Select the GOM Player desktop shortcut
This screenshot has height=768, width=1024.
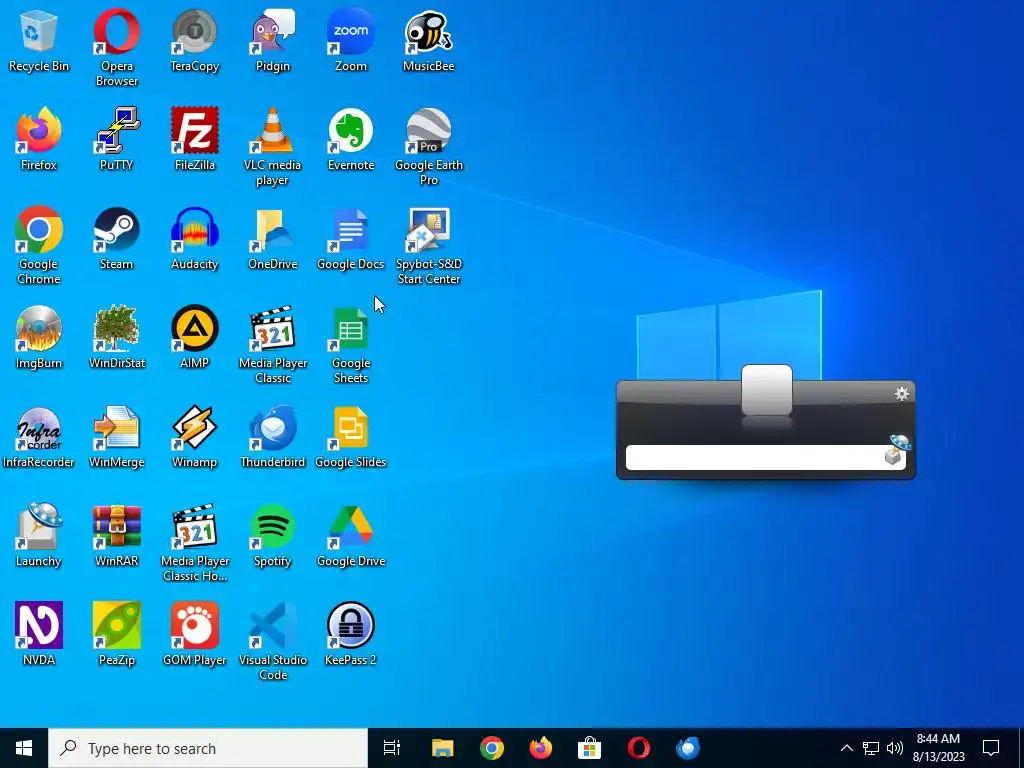[x=194, y=635]
